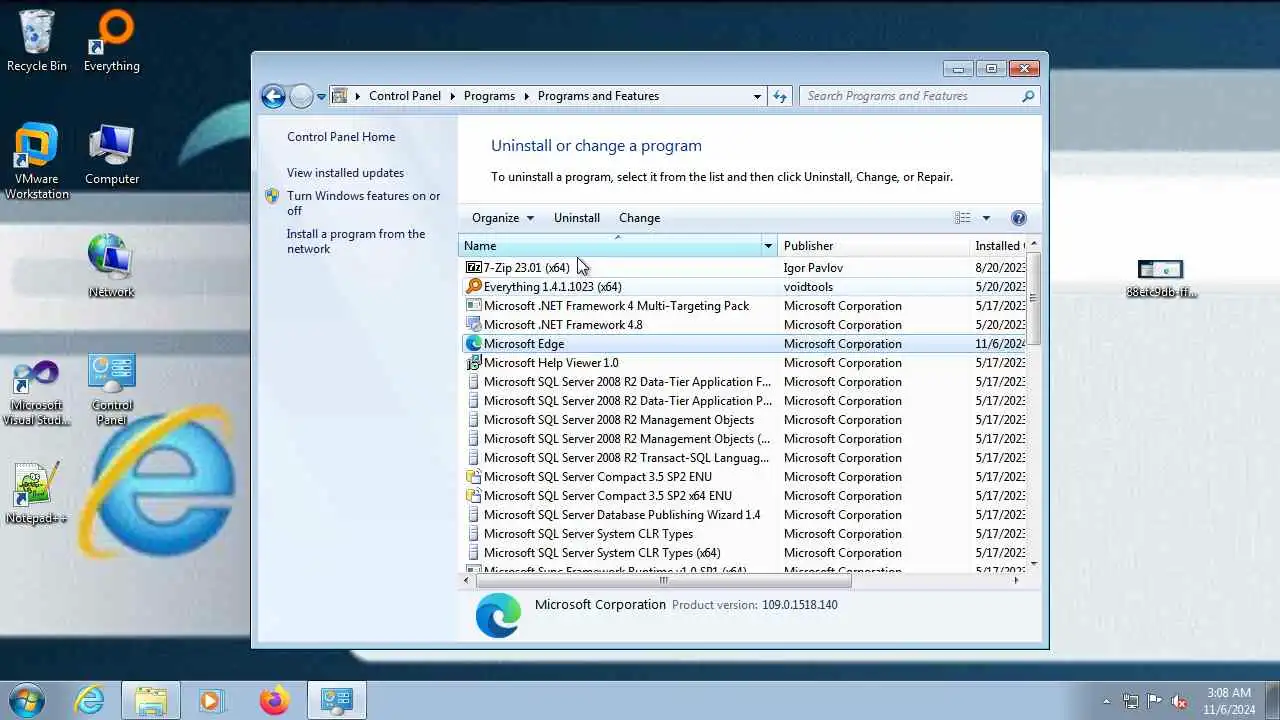
Task: Open the help question mark button
Action: 1019,218
